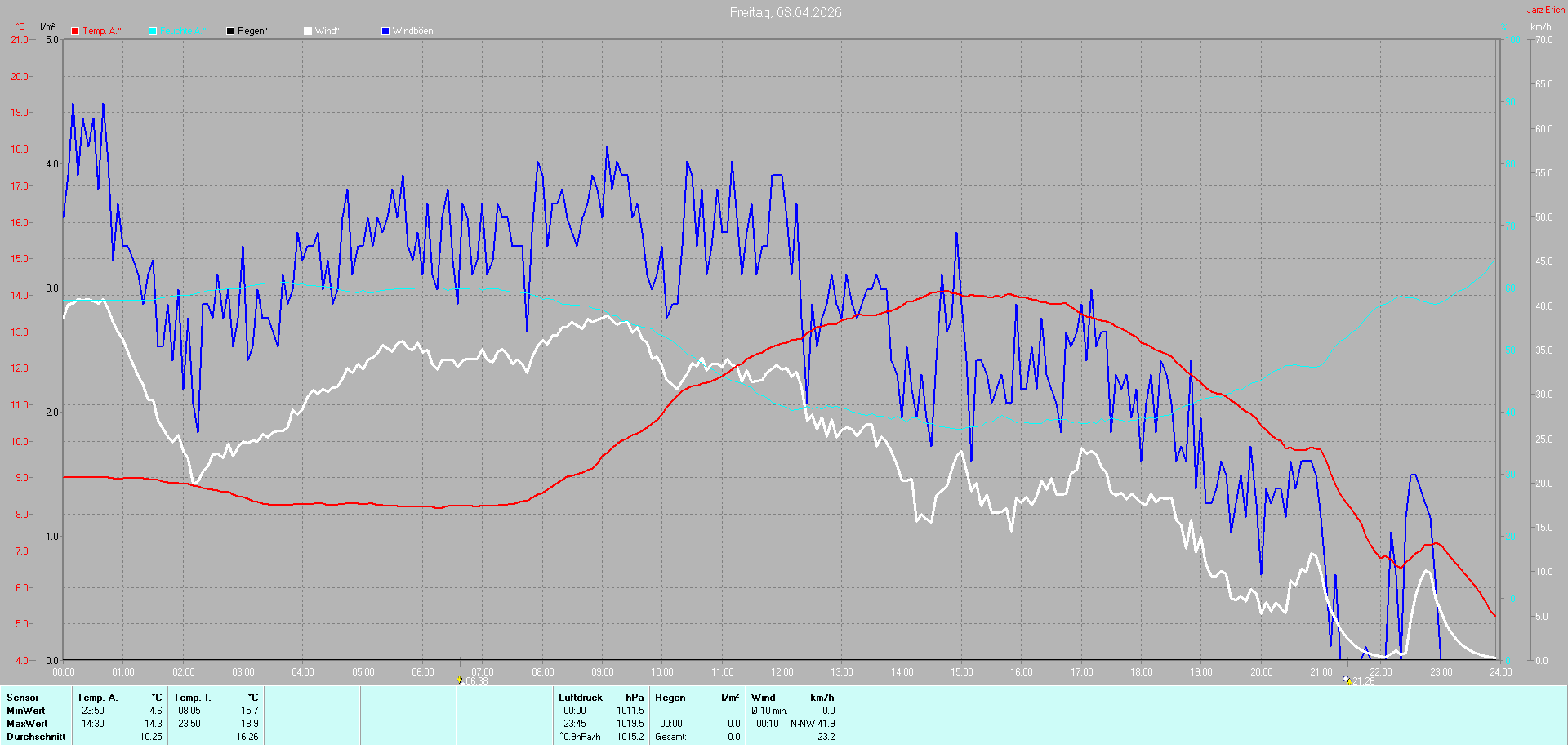Click the "23:45" pressure maximum time
The image size is (1568, 745).
click(575, 724)
